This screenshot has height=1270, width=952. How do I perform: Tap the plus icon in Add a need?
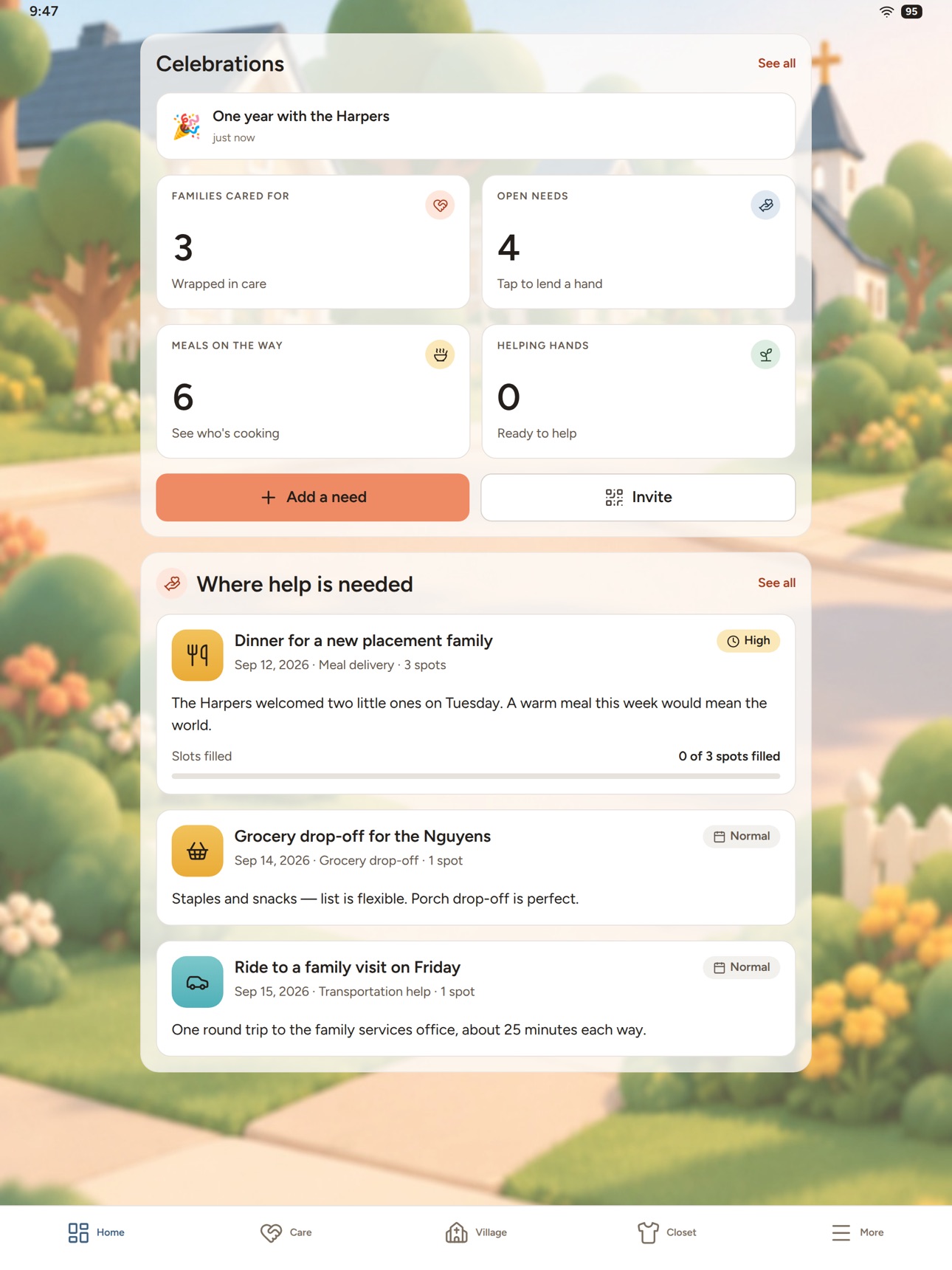click(269, 498)
